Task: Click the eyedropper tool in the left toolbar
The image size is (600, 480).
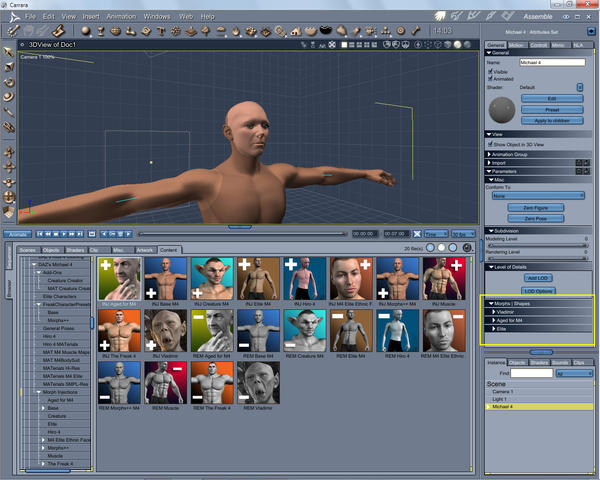Action: coord(9,112)
